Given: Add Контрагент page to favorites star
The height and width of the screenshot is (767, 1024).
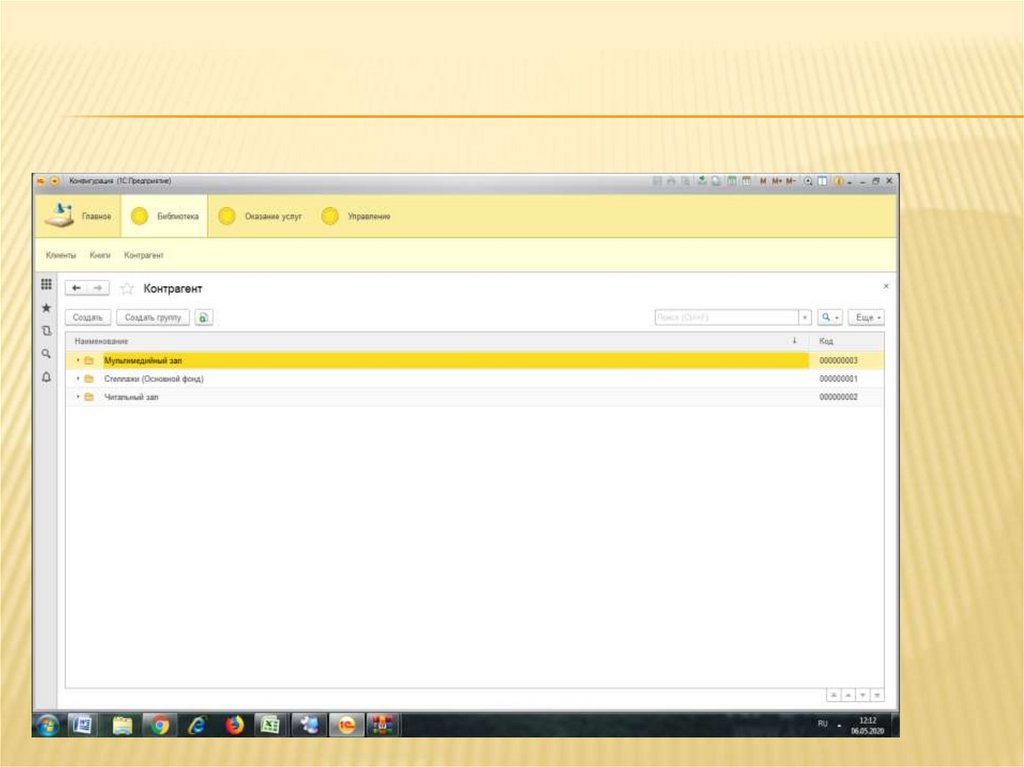Looking at the screenshot, I should pyautogui.click(x=127, y=289).
